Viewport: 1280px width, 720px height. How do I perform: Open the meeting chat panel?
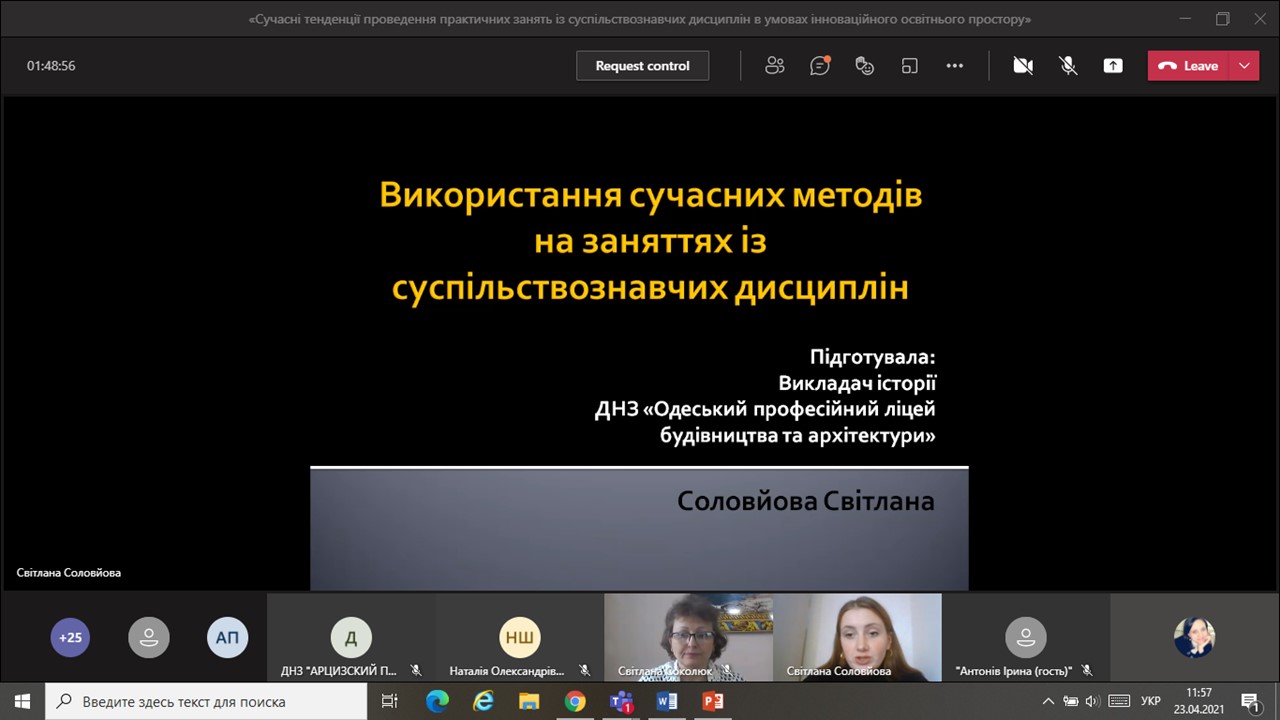tap(820, 66)
